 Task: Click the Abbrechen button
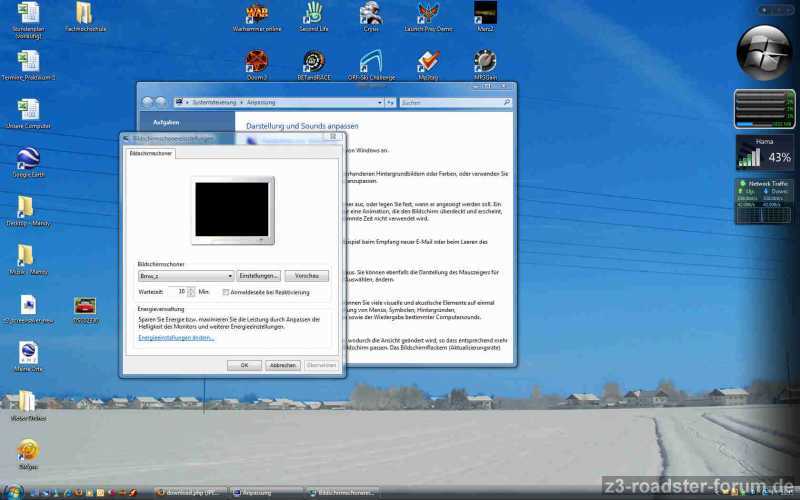click(x=283, y=365)
